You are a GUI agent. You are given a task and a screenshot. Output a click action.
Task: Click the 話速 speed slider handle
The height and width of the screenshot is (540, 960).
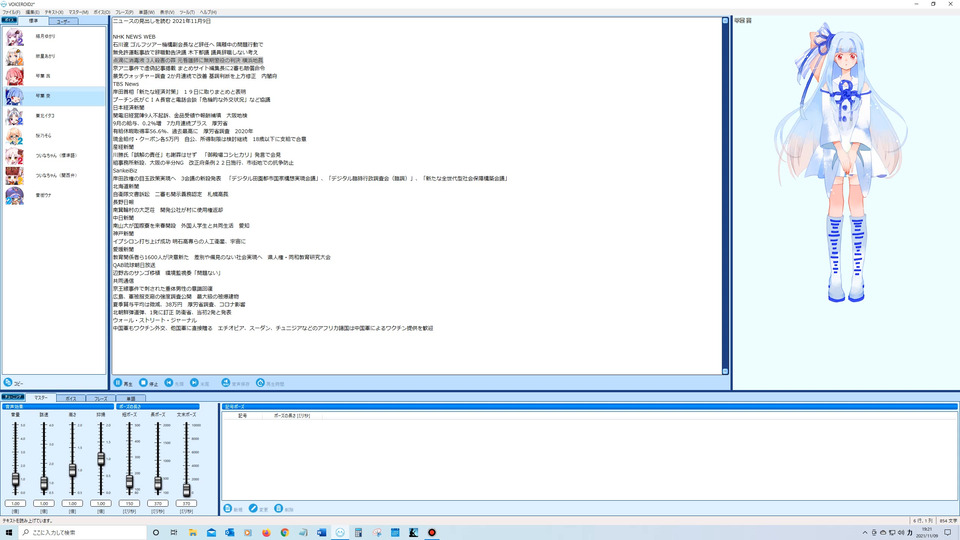click(44, 483)
